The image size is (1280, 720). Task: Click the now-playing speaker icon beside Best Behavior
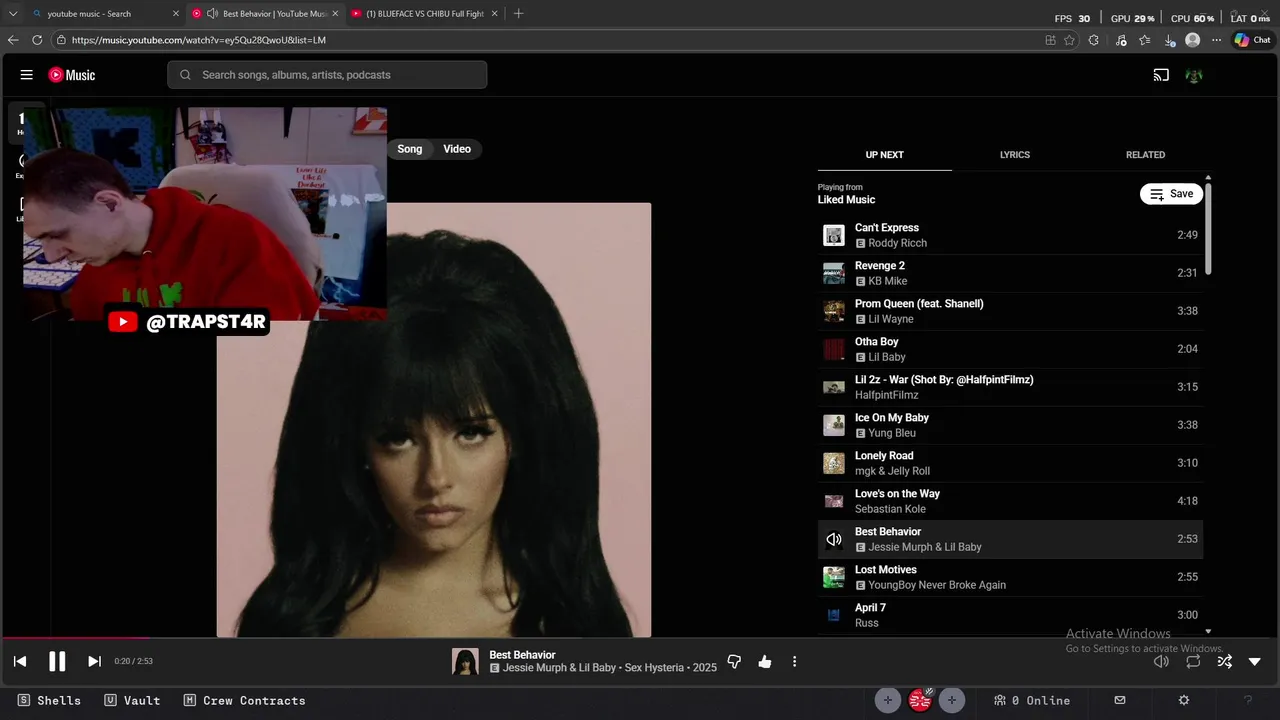834,539
